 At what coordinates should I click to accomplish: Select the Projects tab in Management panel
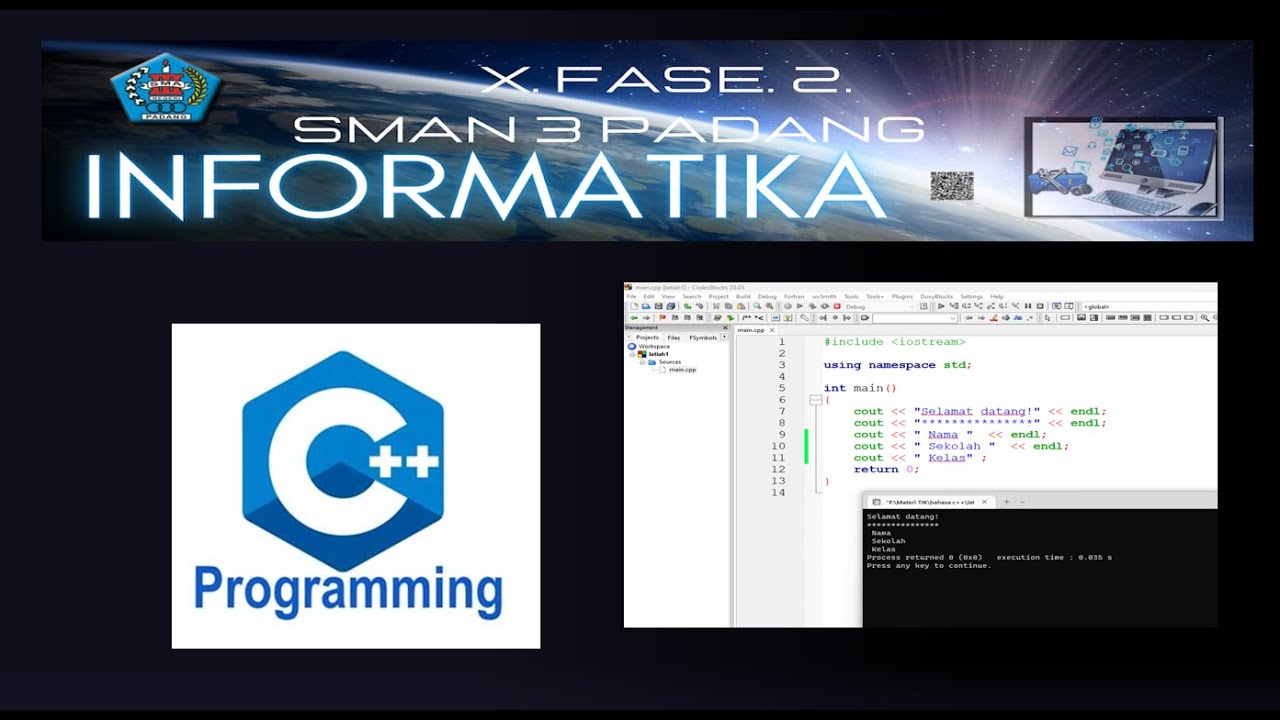coord(647,338)
